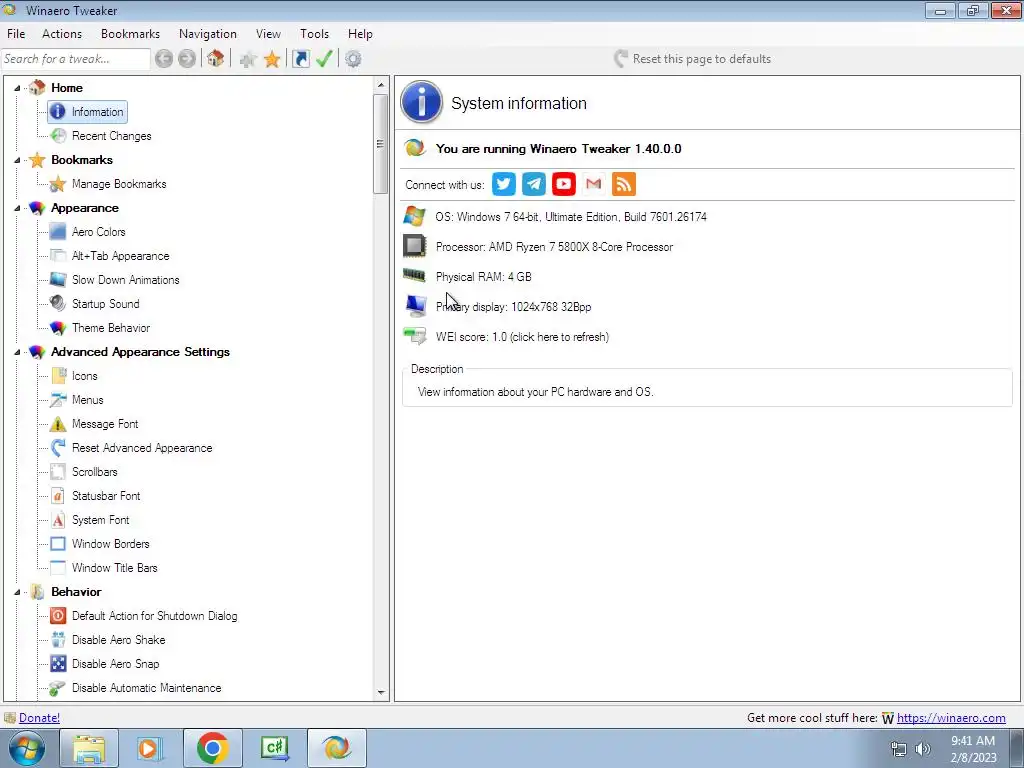The image size is (1024, 768).
Task: Open bookmarks with gold star toolbar icon
Action: 272,59
